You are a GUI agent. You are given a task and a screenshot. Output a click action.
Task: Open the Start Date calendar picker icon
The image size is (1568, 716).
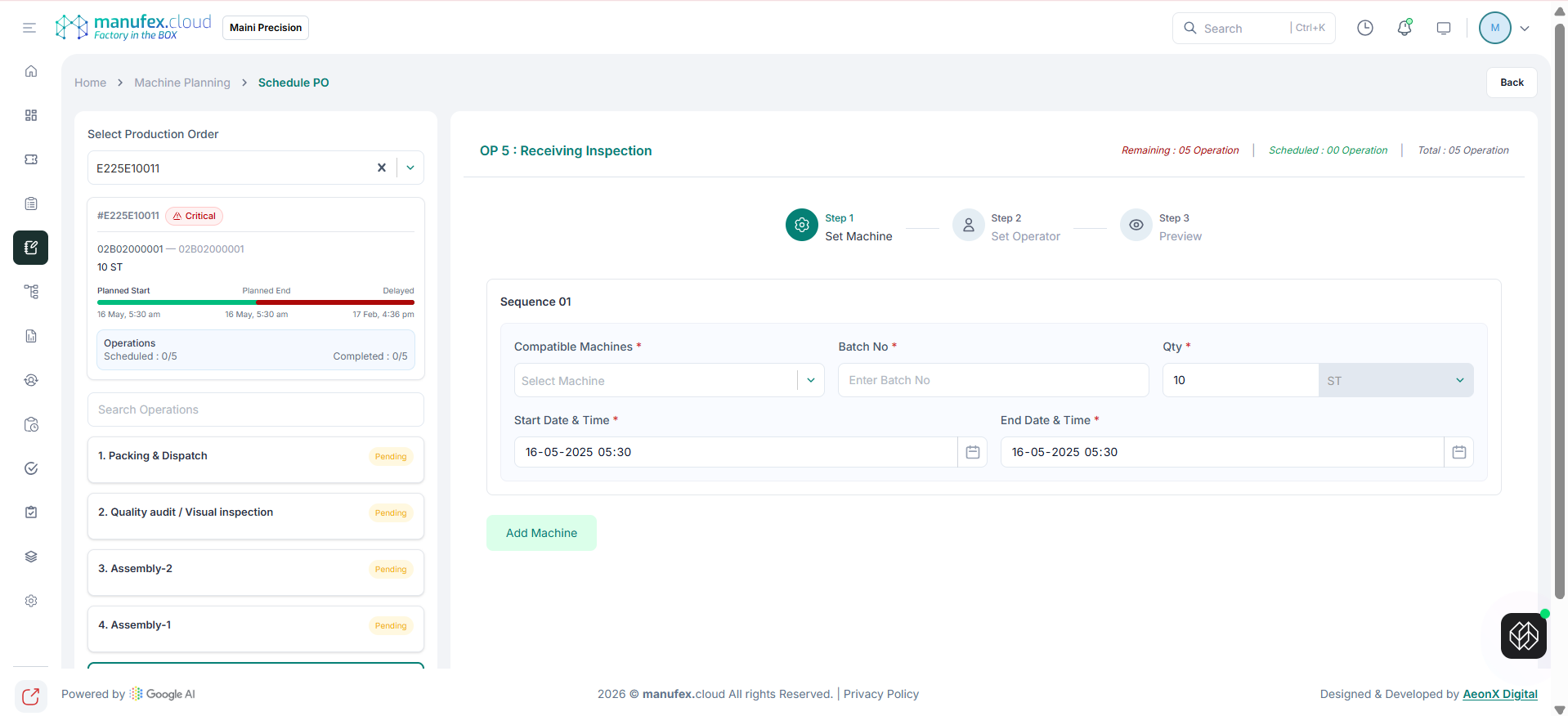click(973, 452)
